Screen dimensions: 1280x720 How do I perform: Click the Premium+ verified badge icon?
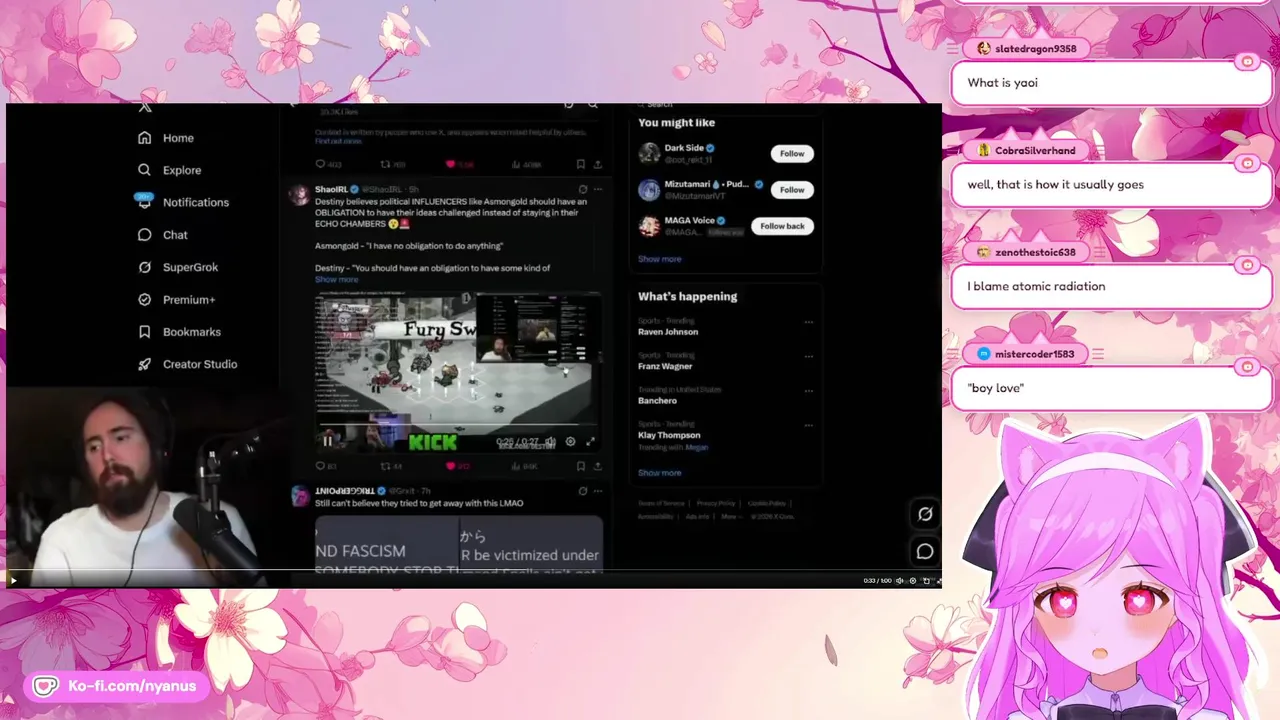click(145, 300)
